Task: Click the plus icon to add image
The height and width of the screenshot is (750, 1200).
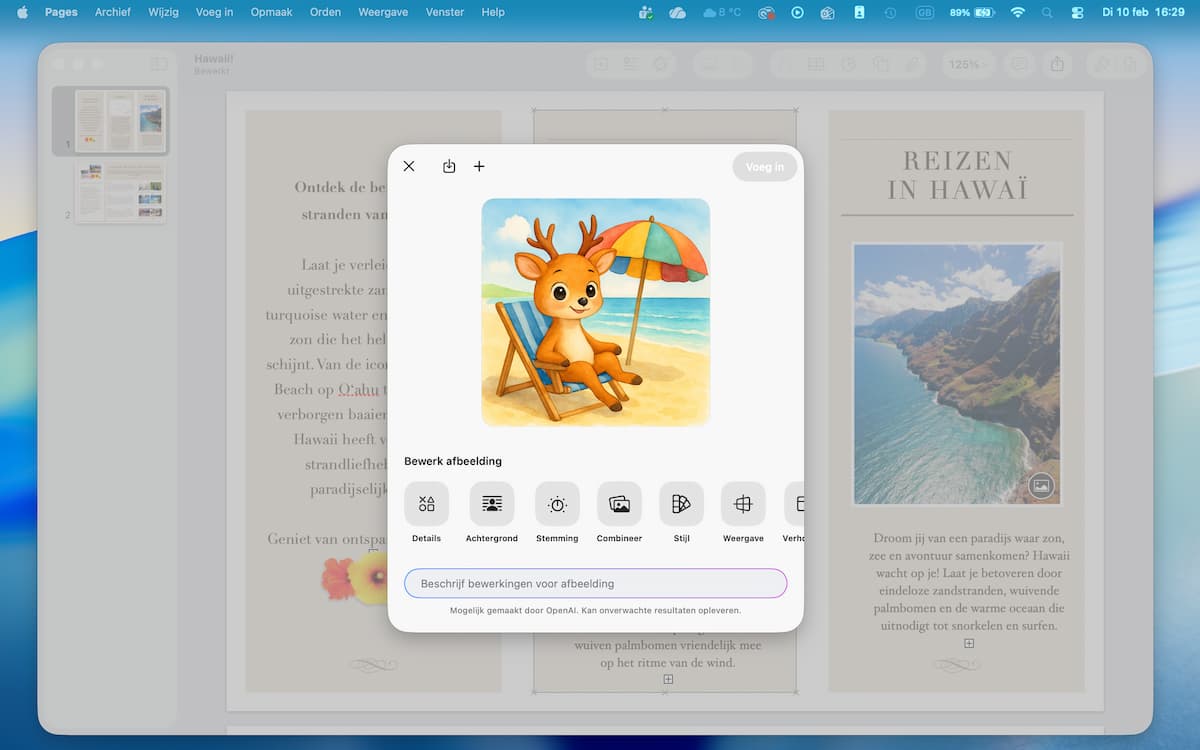Action: (479, 166)
